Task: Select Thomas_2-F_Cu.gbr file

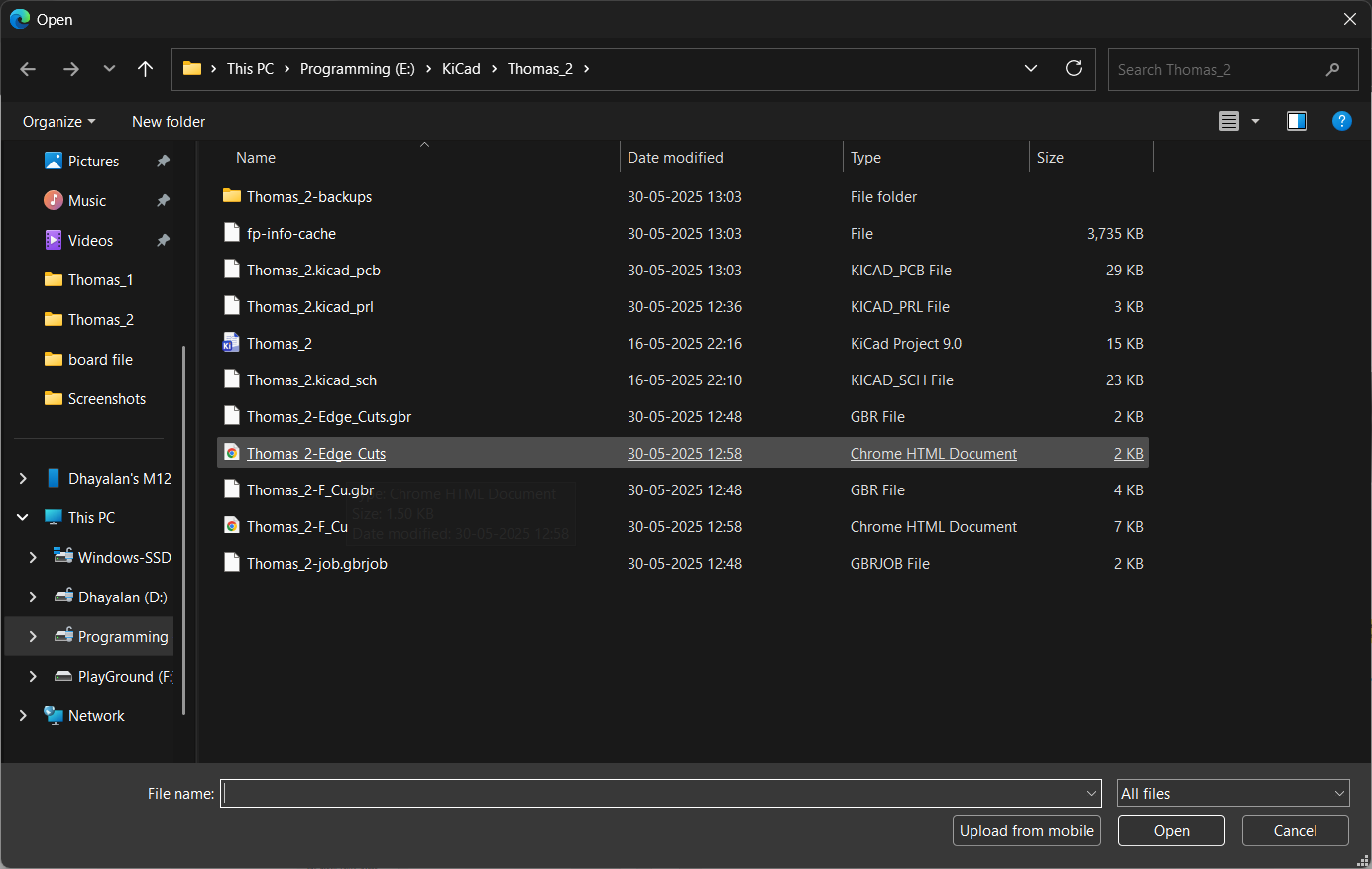Action: (683, 489)
